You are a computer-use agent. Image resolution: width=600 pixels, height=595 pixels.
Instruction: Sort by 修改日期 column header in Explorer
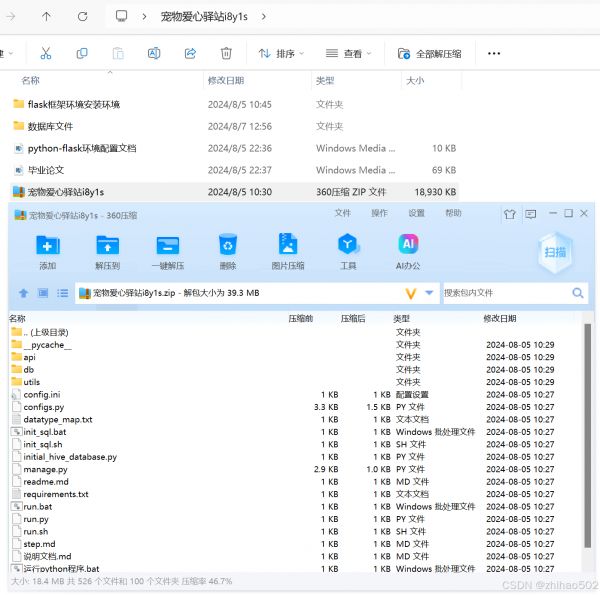(x=226, y=80)
